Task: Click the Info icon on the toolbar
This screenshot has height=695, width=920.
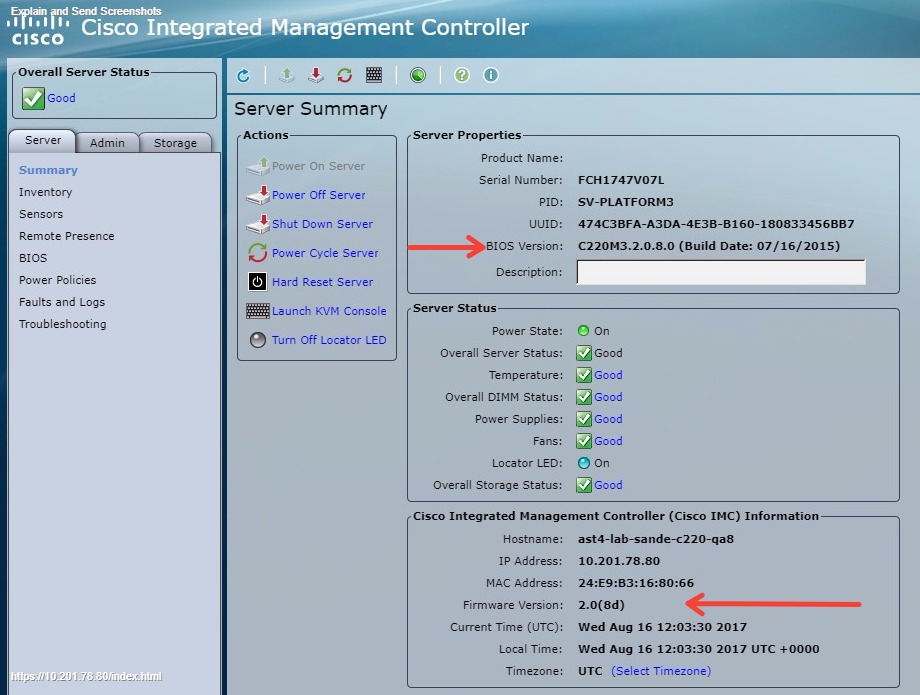Action: pyautogui.click(x=490, y=74)
